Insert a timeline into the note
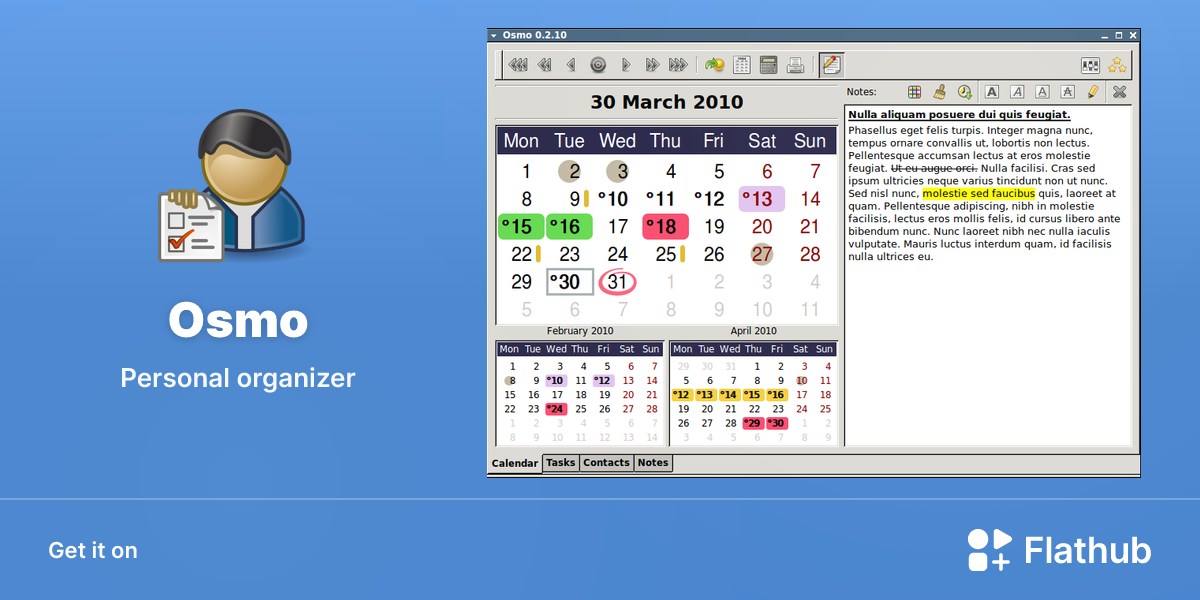This screenshot has width=1200, height=600. tap(964, 92)
